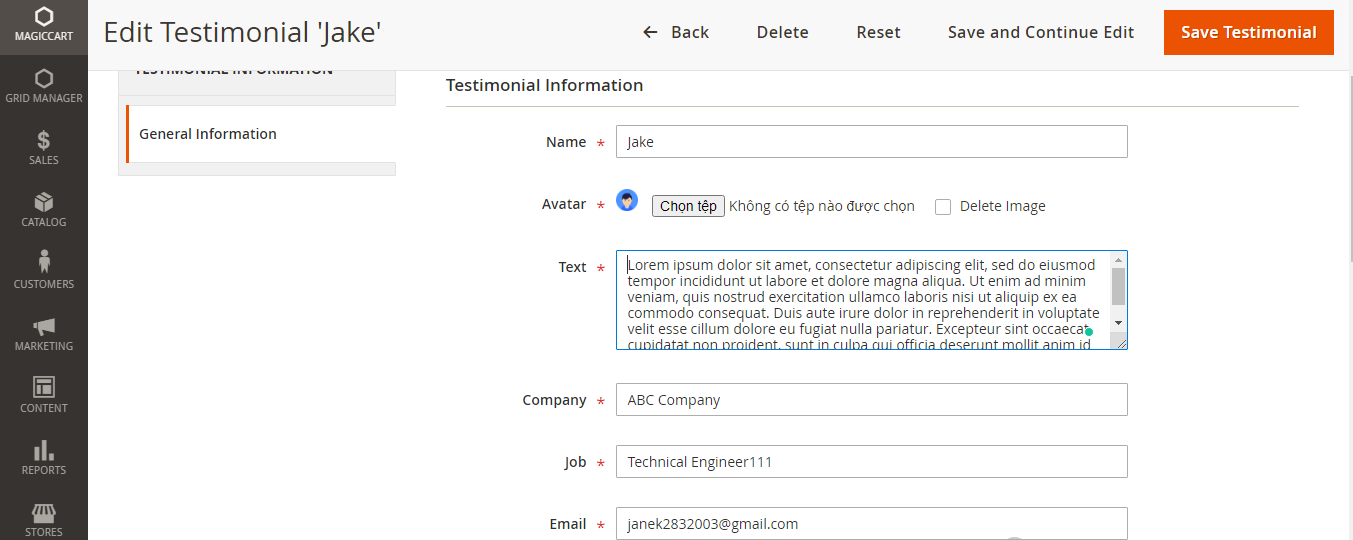
Task: Select the General Information tab
Action: pos(208,134)
